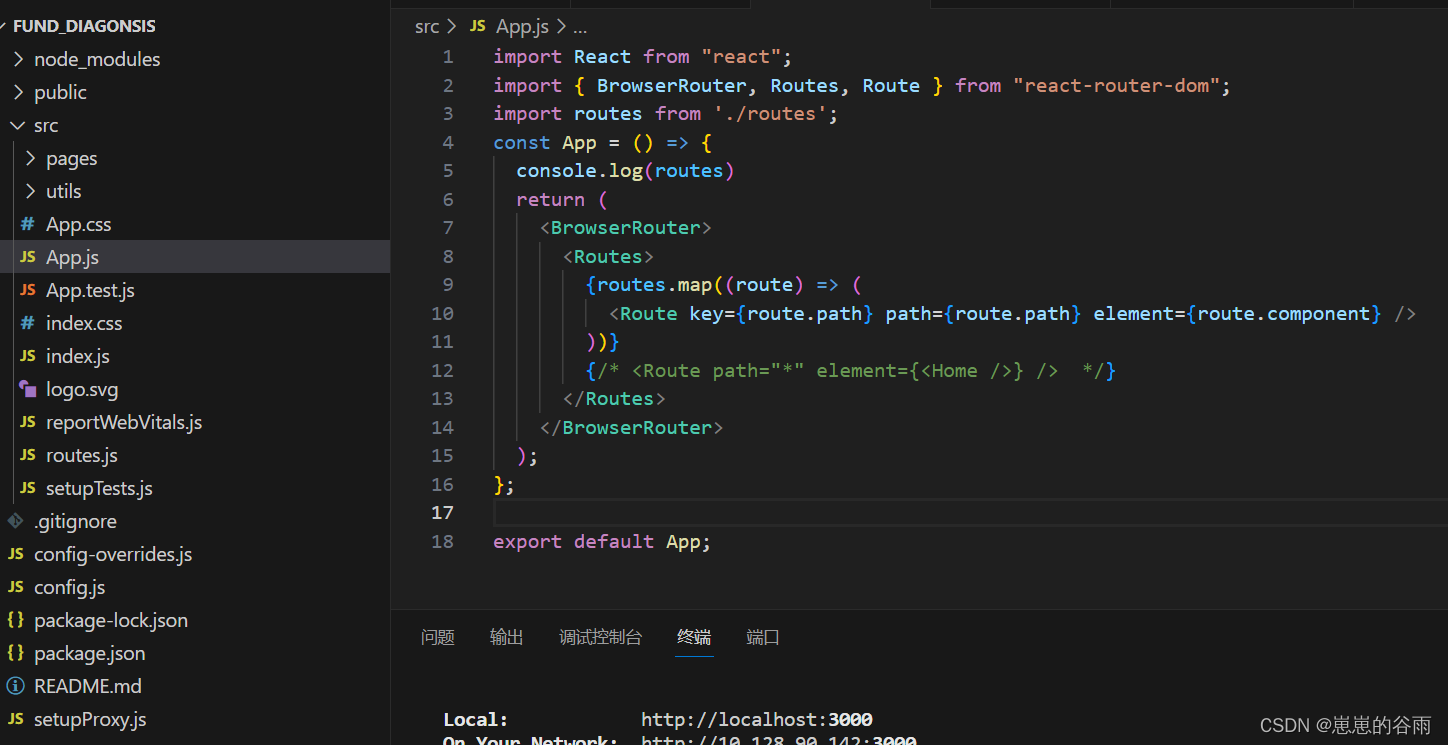Click the JS icon next to reportWebVitals.js

coord(28,422)
